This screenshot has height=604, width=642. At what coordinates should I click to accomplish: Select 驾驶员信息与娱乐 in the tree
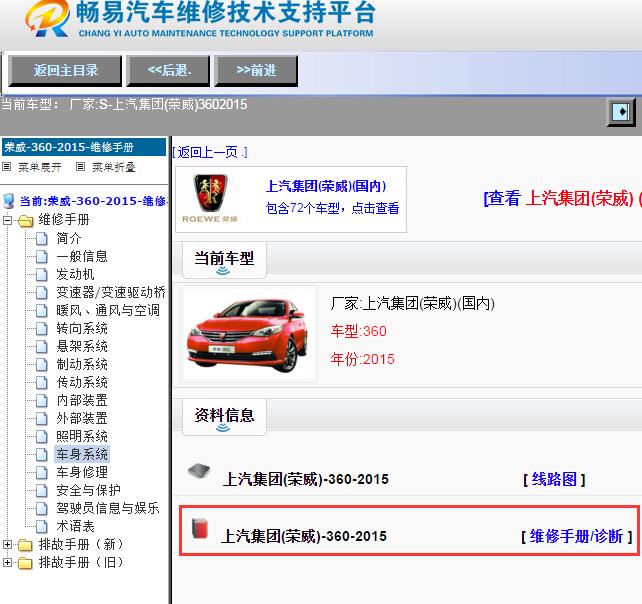108,508
